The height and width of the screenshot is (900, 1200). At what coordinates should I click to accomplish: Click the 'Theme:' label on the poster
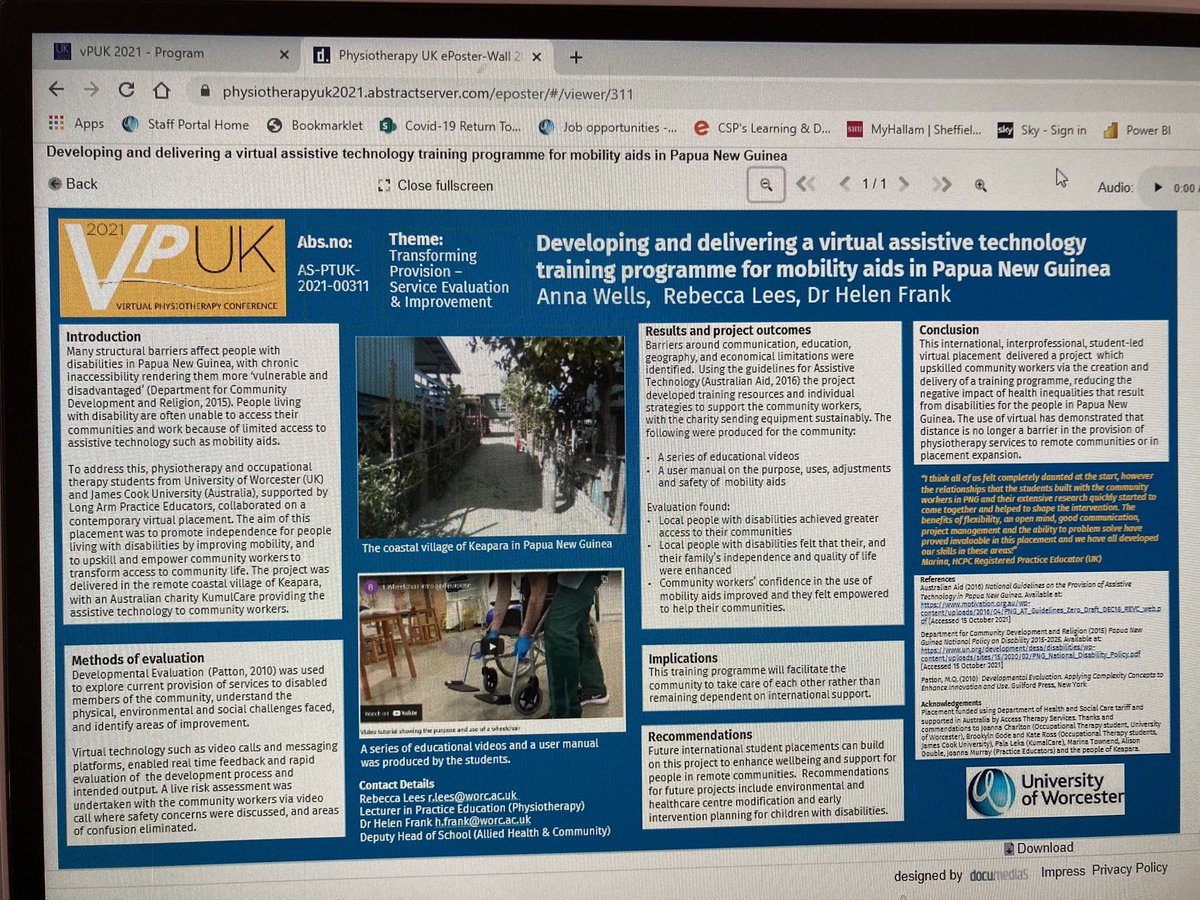(416, 239)
